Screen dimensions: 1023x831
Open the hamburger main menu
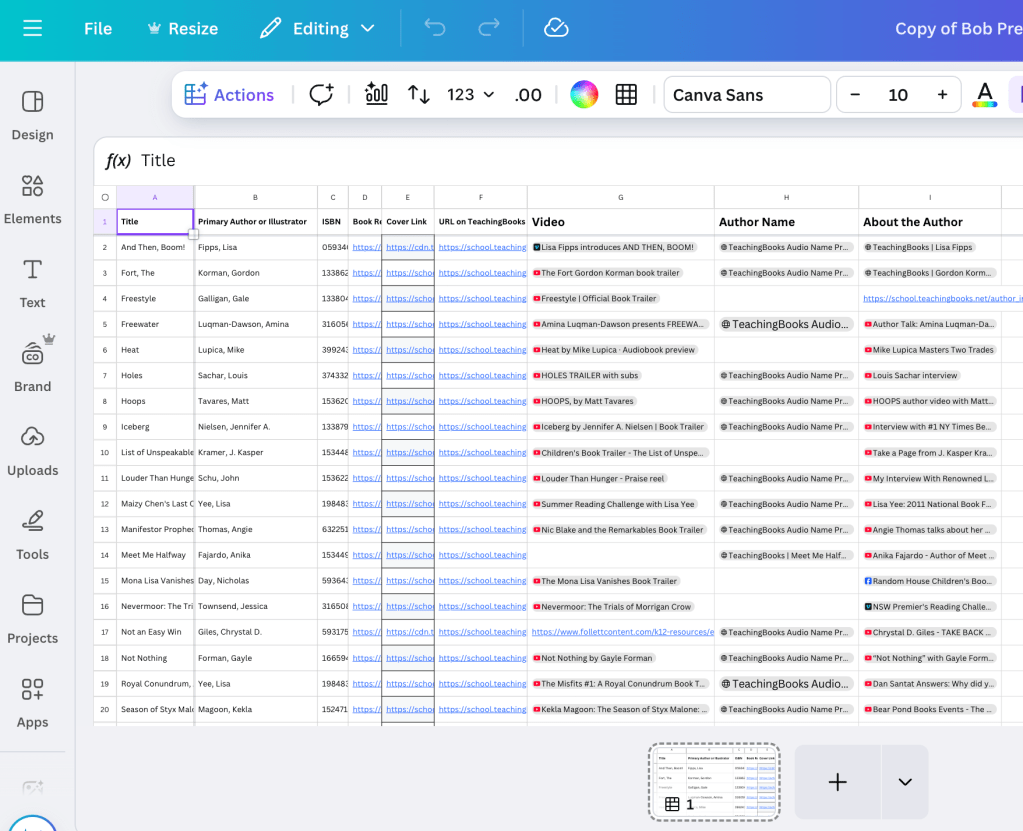click(x=32, y=28)
